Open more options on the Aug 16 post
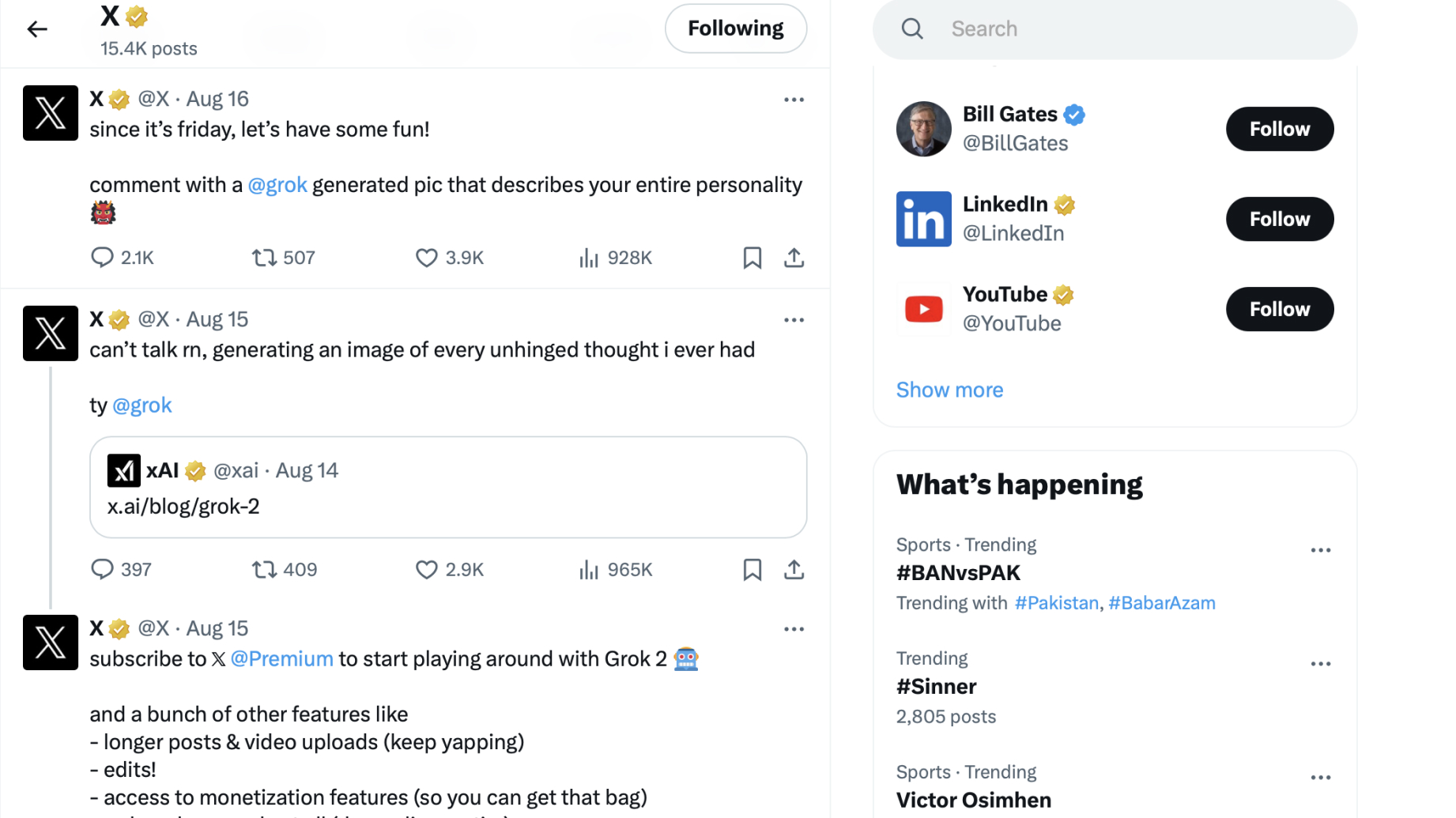This screenshot has width=1456, height=818. (794, 100)
